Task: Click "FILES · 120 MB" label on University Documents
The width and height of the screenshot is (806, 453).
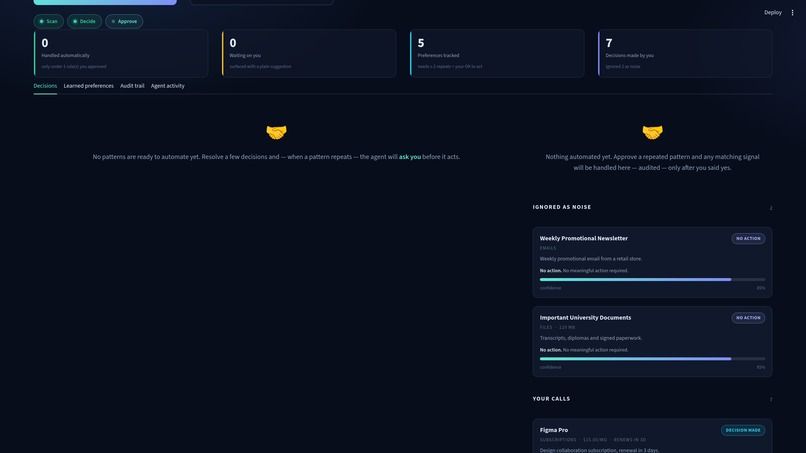Action: 557,328
